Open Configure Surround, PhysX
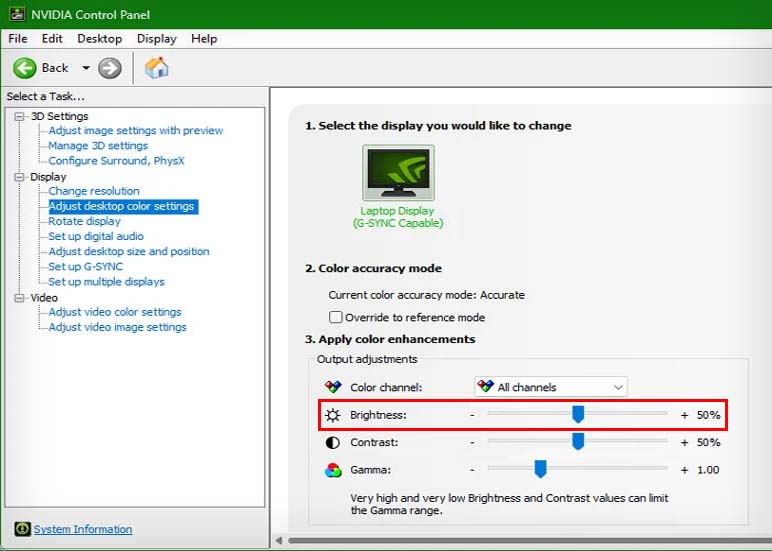Screen dimensions: 772x551 (x=116, y=161)
